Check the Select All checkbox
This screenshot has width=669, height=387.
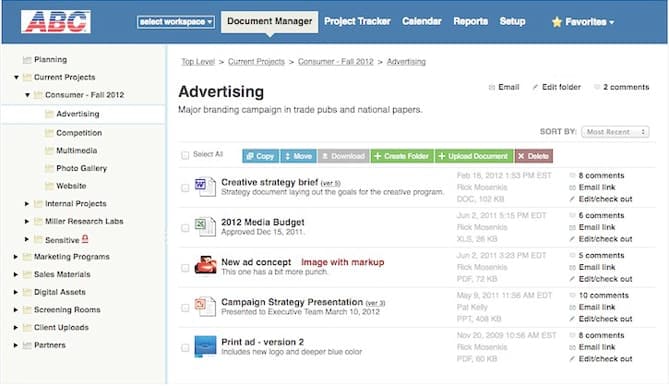(185, 155)
